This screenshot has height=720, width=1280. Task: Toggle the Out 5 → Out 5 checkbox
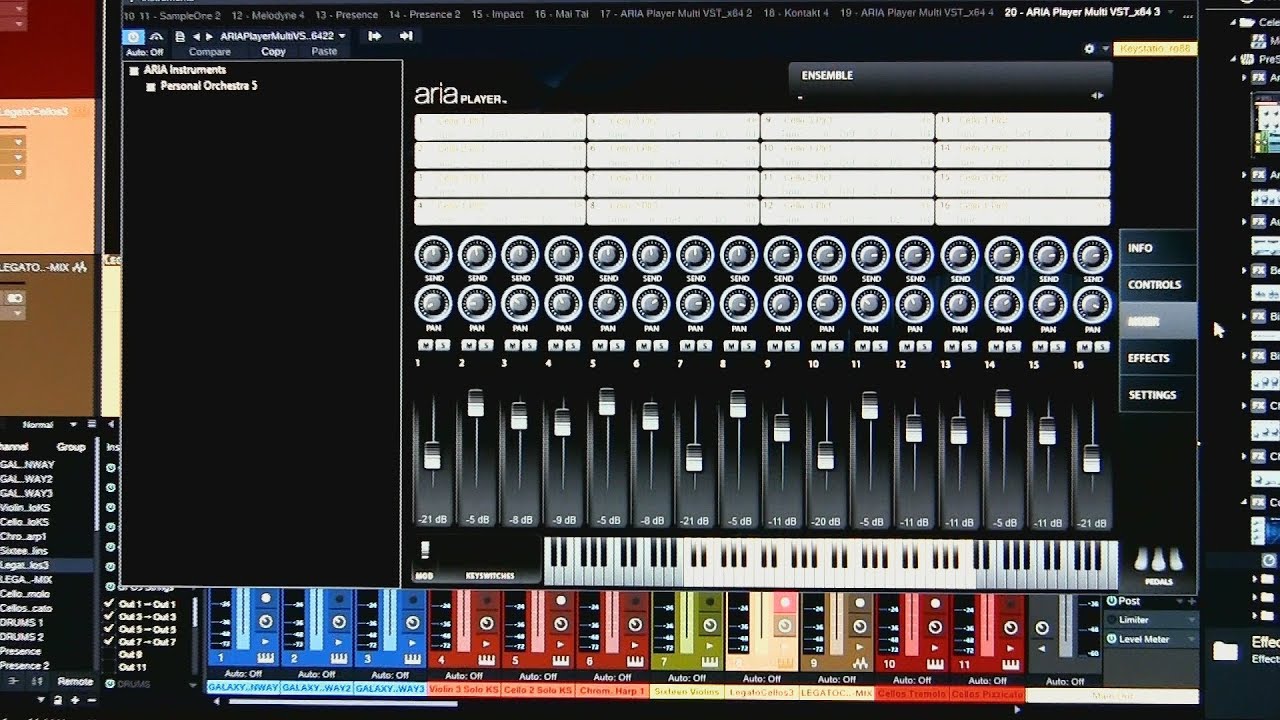coord(110,629)
